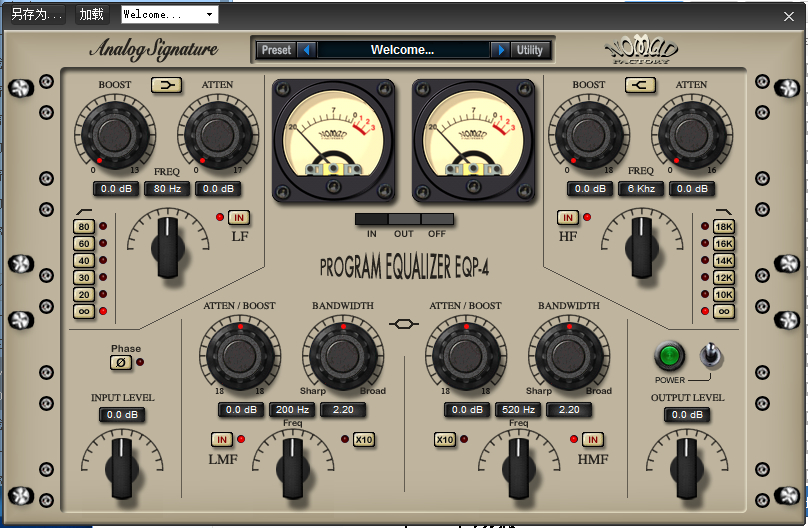Image resolution: width=808 pixels, height=528 pixels.
Task: Flip the metal toggle switch beside POWER
Action: point(711,355)
